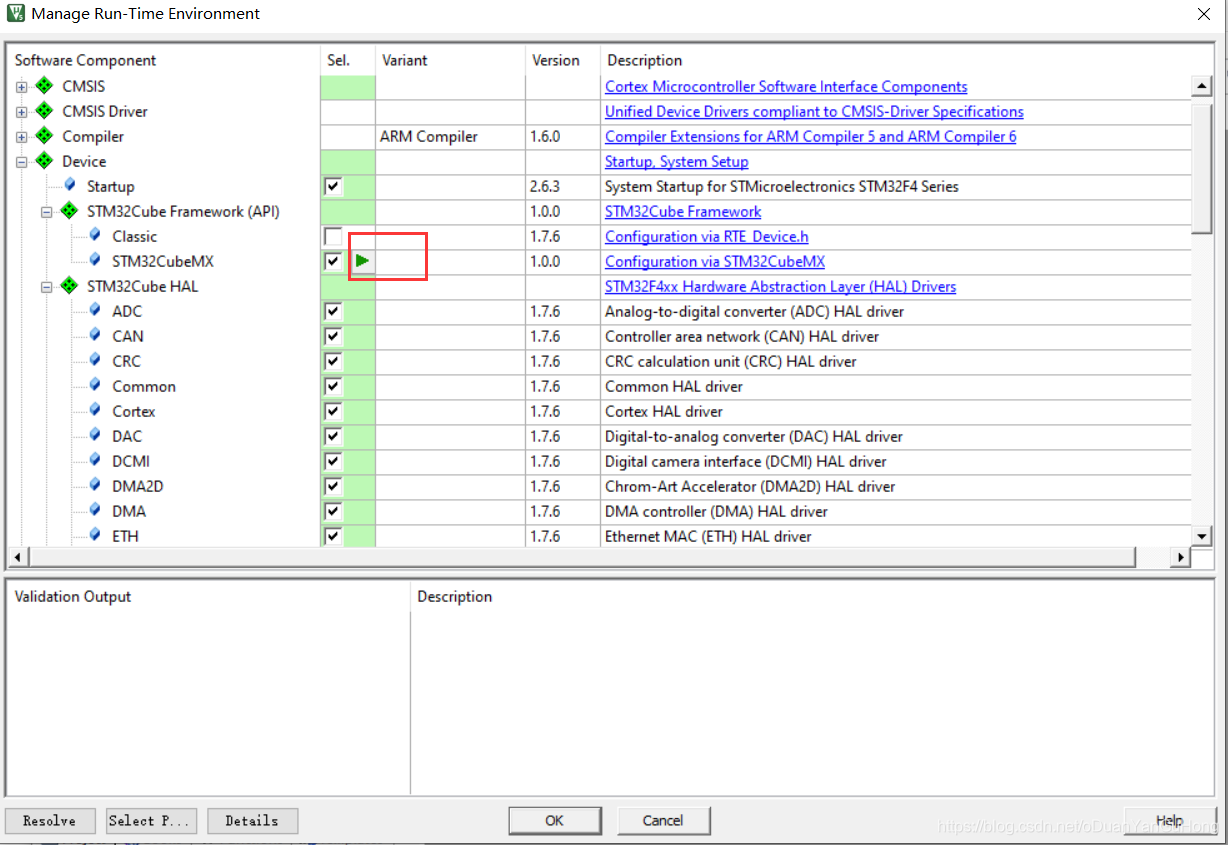The image size is (1228, 845).
Task: Click the blue gem icon beside Common
Action: (x=94, y=385)
